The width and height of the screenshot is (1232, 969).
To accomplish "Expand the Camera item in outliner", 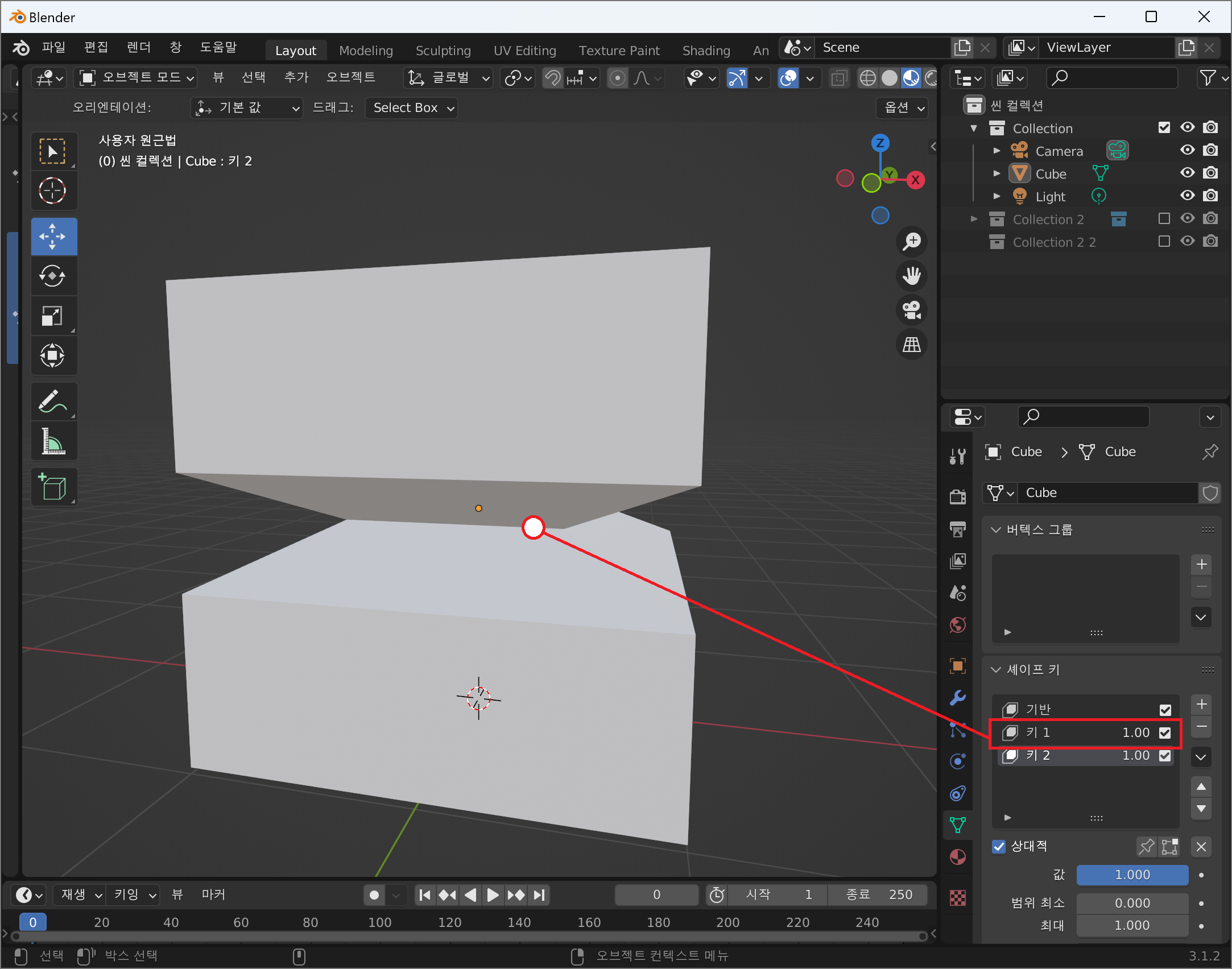I will pos(997,151).
